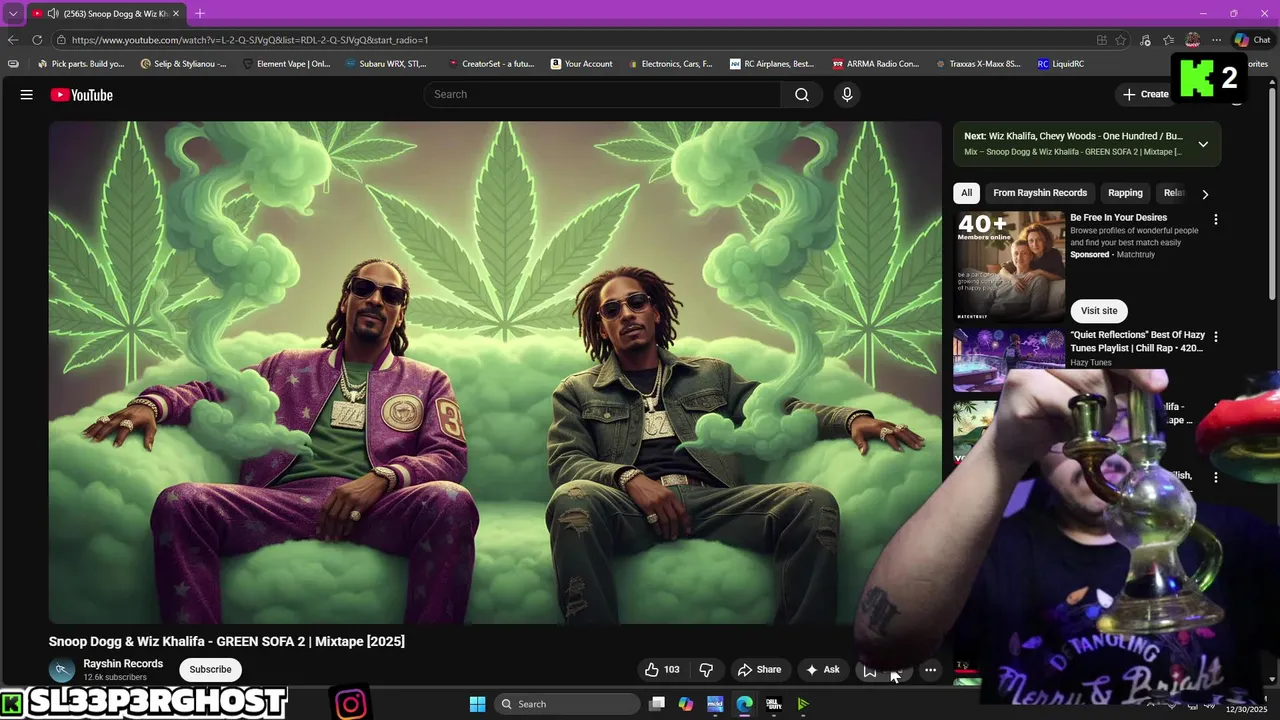The height and width of the screenshot is (720, 1280).
Task: Launch Copilot from the taskbar
Action: [x=686, y=704]
